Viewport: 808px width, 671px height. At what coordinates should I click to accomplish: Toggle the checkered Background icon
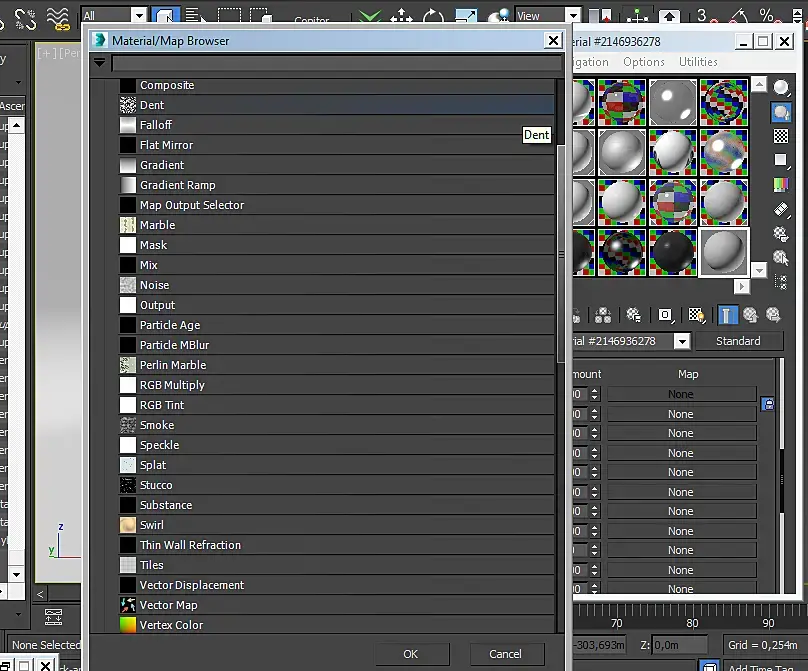781,136
